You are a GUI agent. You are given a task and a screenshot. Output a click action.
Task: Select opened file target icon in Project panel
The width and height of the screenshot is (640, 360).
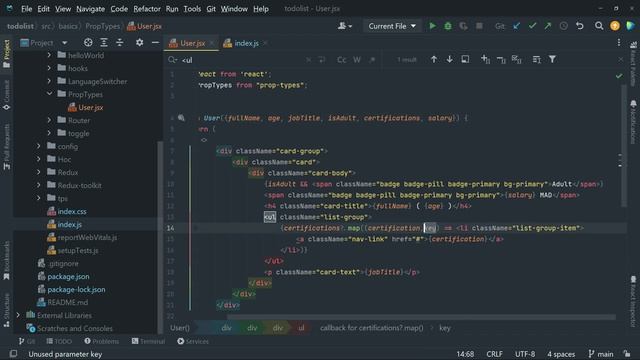pos(88,42)
